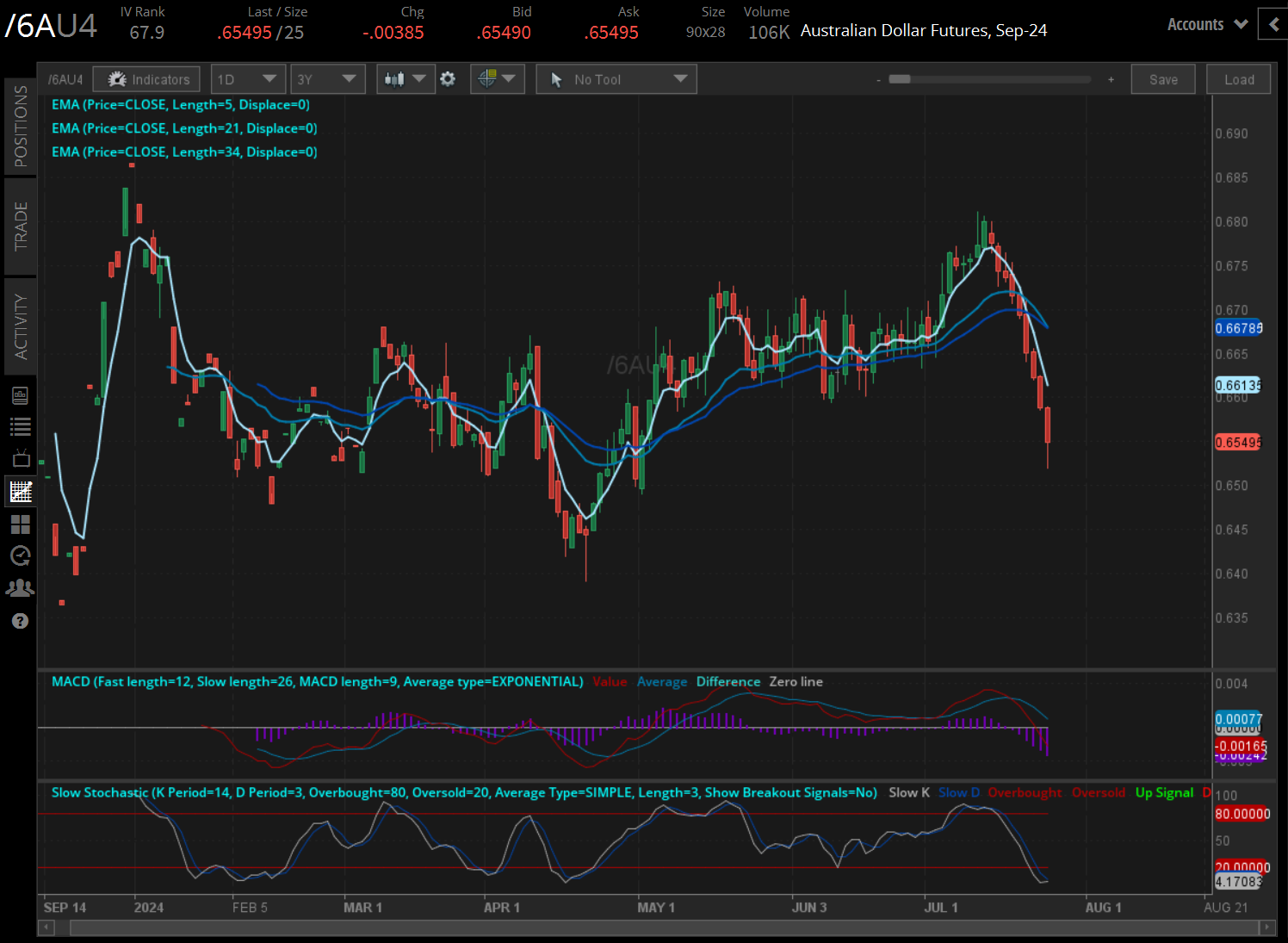Click the community people icon in sidebar
Viewport: 1288px width, 943px height.
20,587
